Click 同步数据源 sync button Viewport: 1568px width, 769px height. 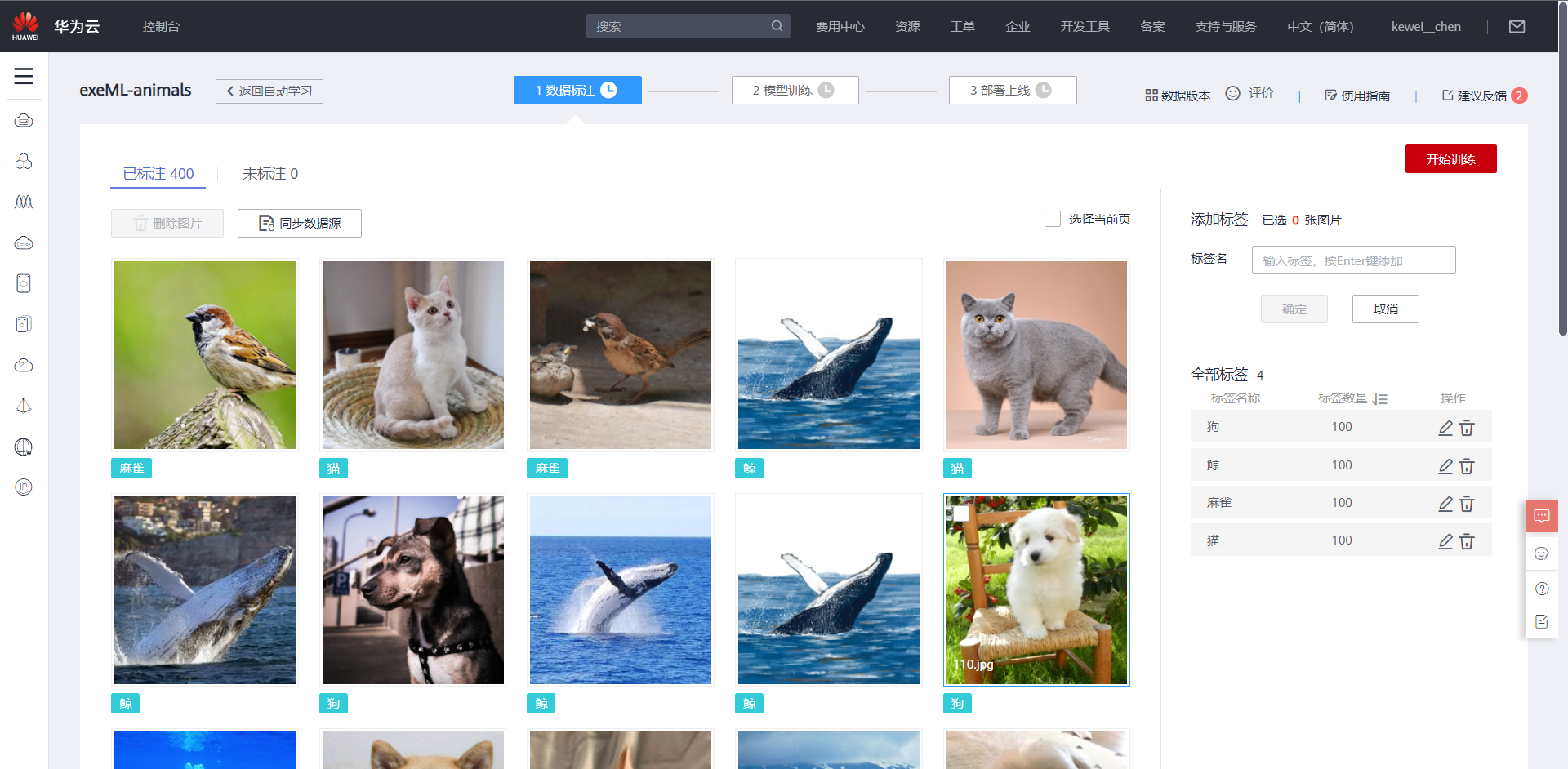(300, 223)
